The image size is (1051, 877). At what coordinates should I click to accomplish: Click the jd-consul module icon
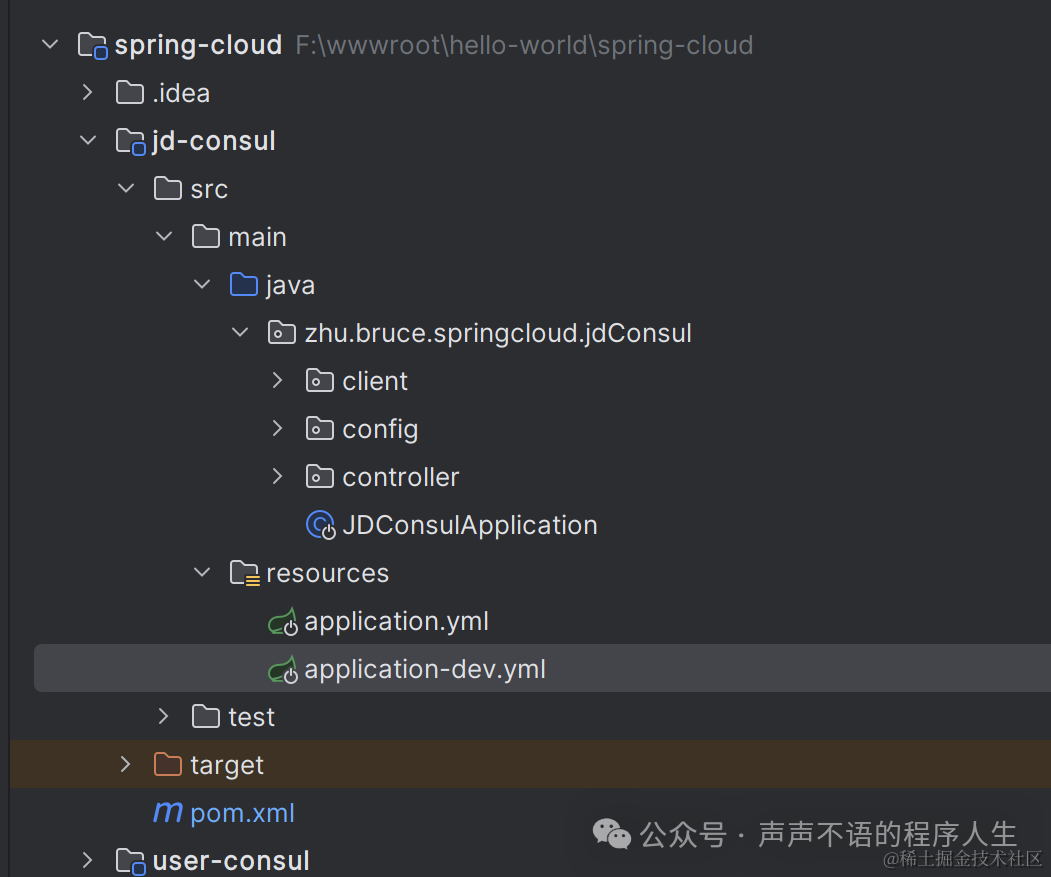131,140
